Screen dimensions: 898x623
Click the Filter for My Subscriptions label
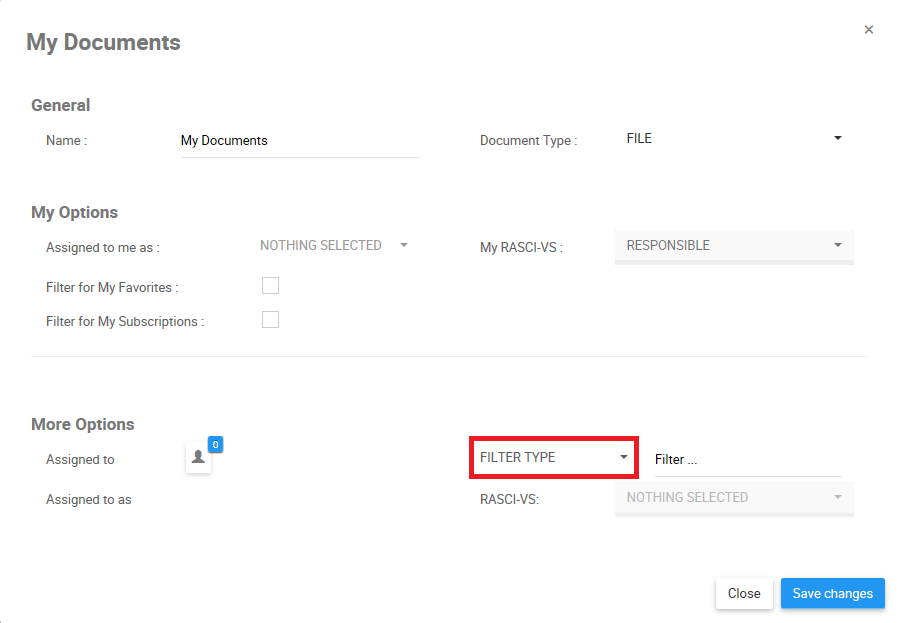[x=125, y=322]
